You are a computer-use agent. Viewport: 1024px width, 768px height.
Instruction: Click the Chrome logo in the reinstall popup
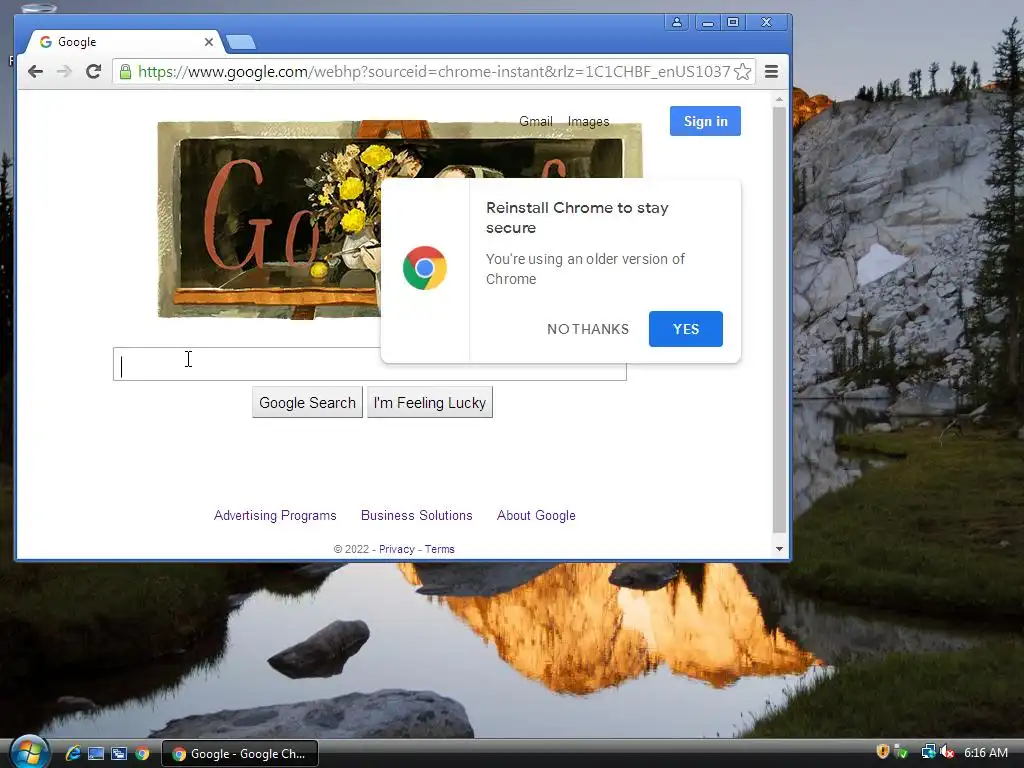(425, 268)
